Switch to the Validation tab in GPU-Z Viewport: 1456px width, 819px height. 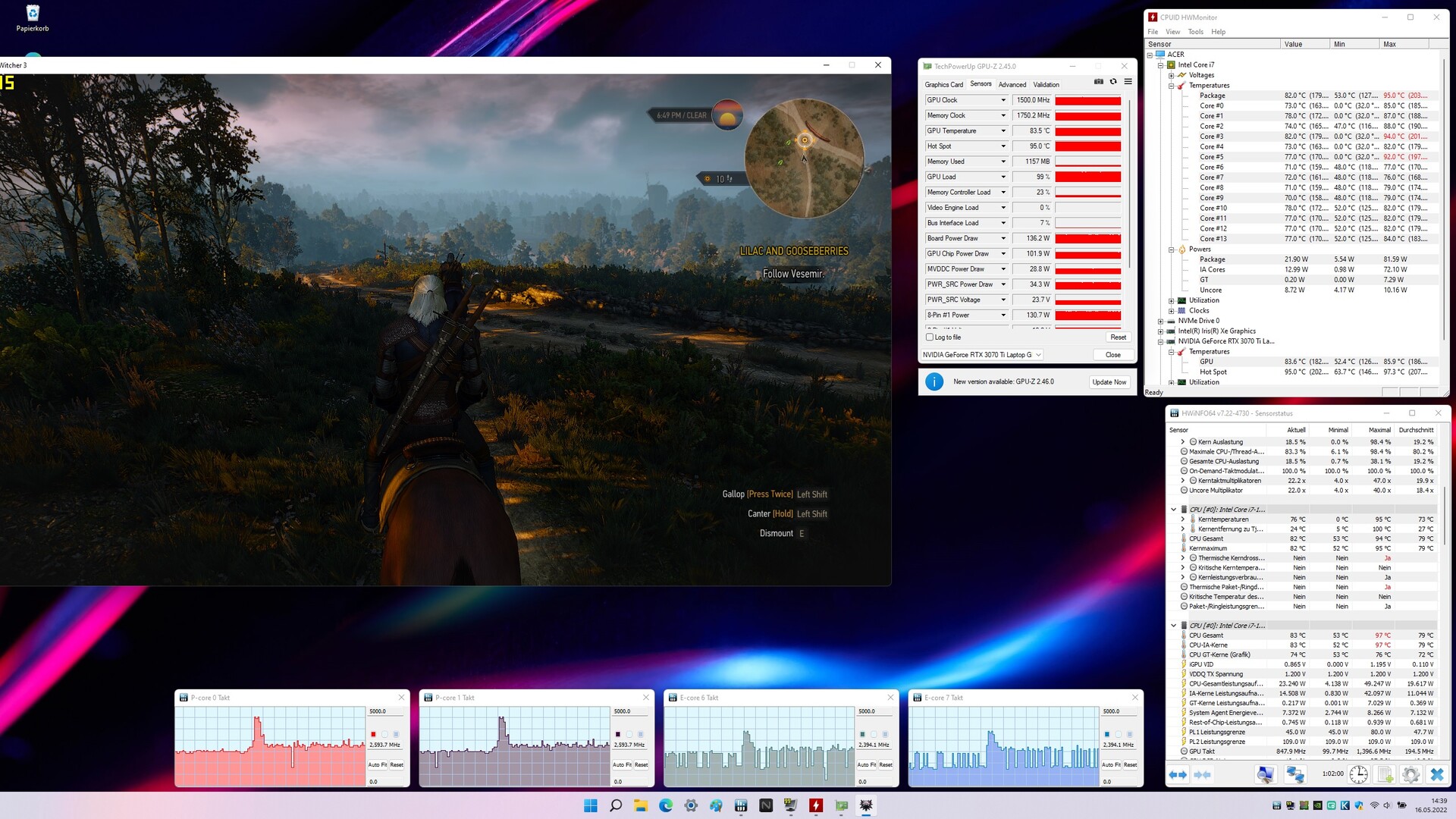click(x=1046, y=85)
